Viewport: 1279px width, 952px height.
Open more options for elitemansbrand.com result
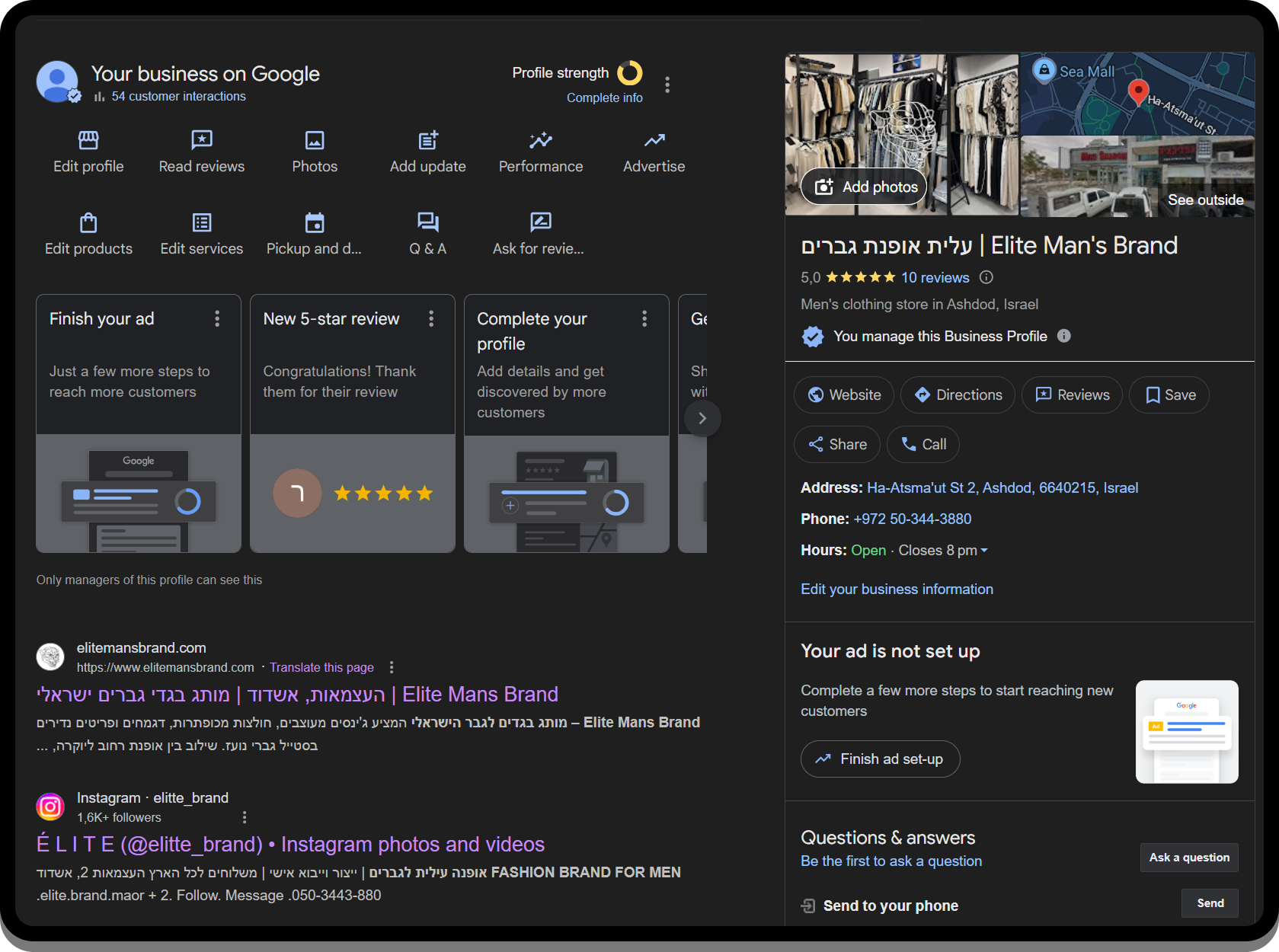pos(392,667)
